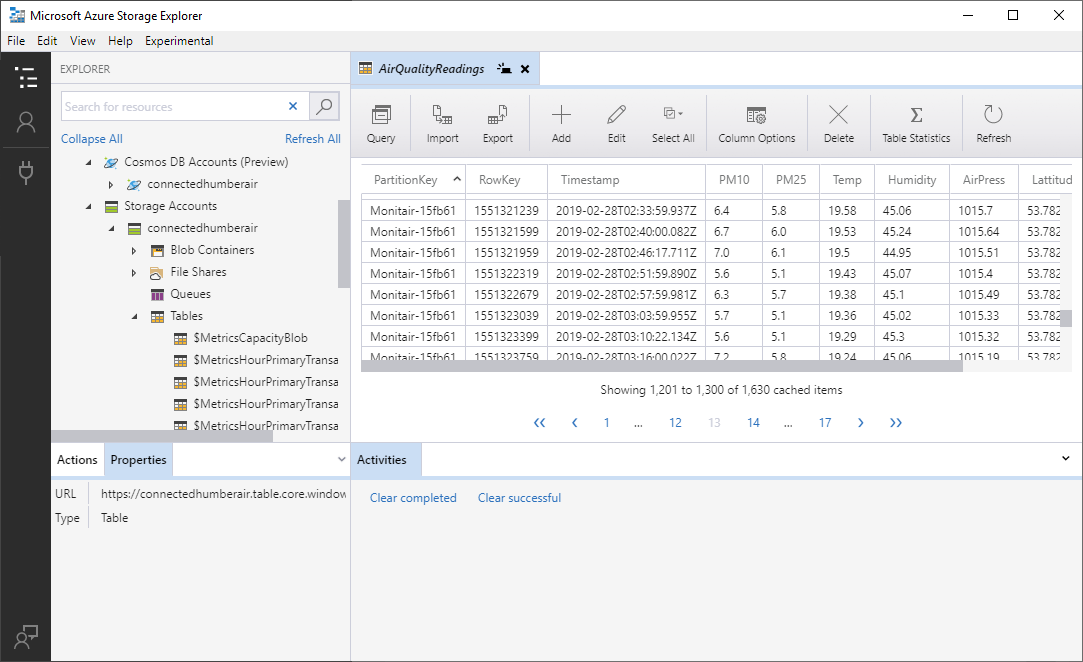Screen dimensions: 1083x662
Task: Edit the selected table entity
Action: 616,122
